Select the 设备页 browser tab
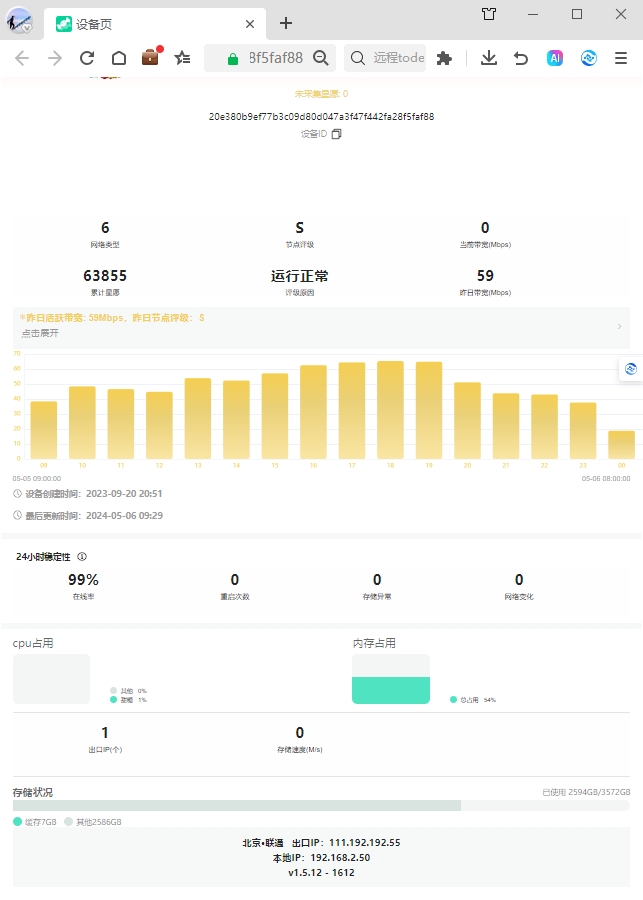The width and height of the screenshot is (643, 900). coord(150,23)
